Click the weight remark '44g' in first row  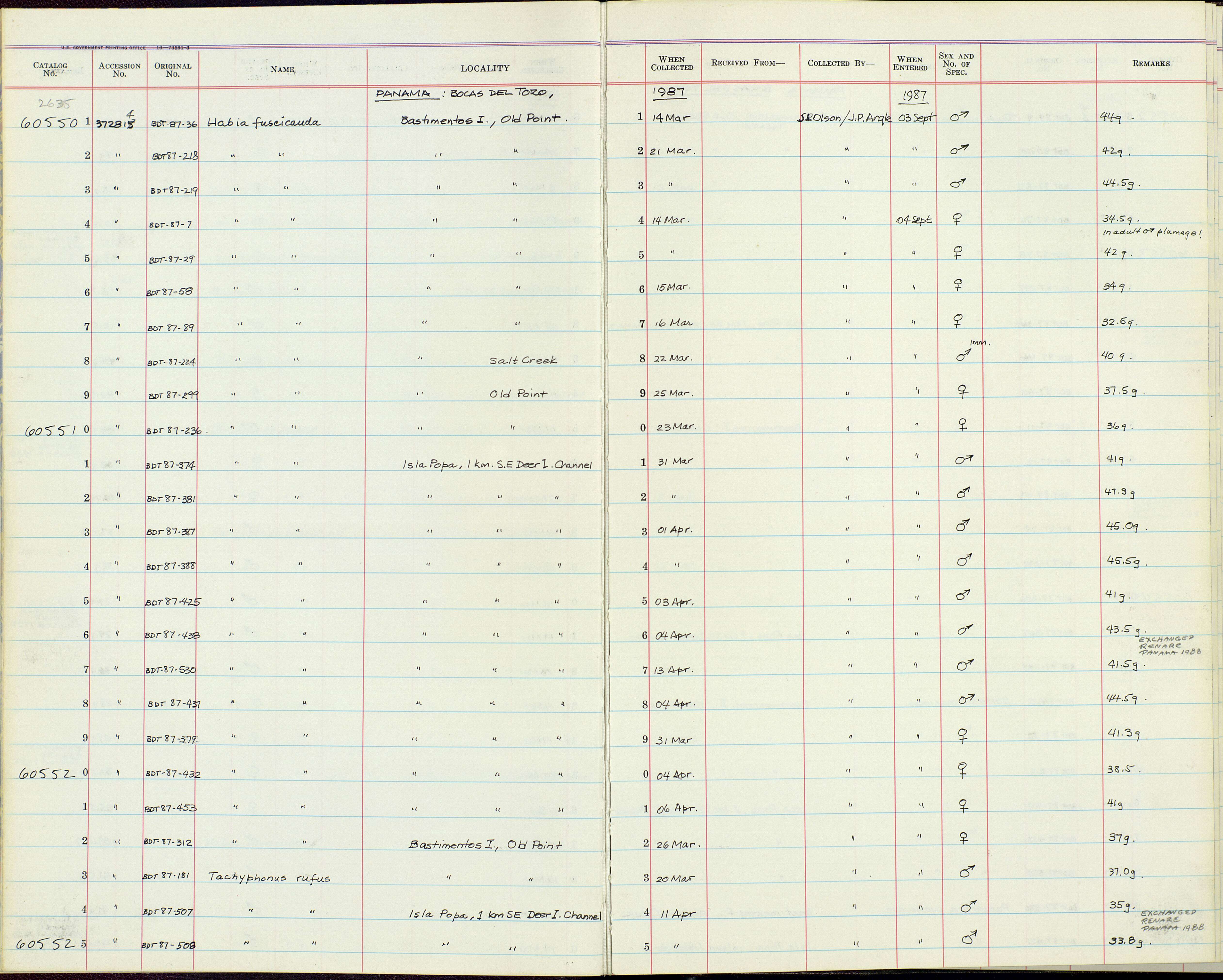1111,117
